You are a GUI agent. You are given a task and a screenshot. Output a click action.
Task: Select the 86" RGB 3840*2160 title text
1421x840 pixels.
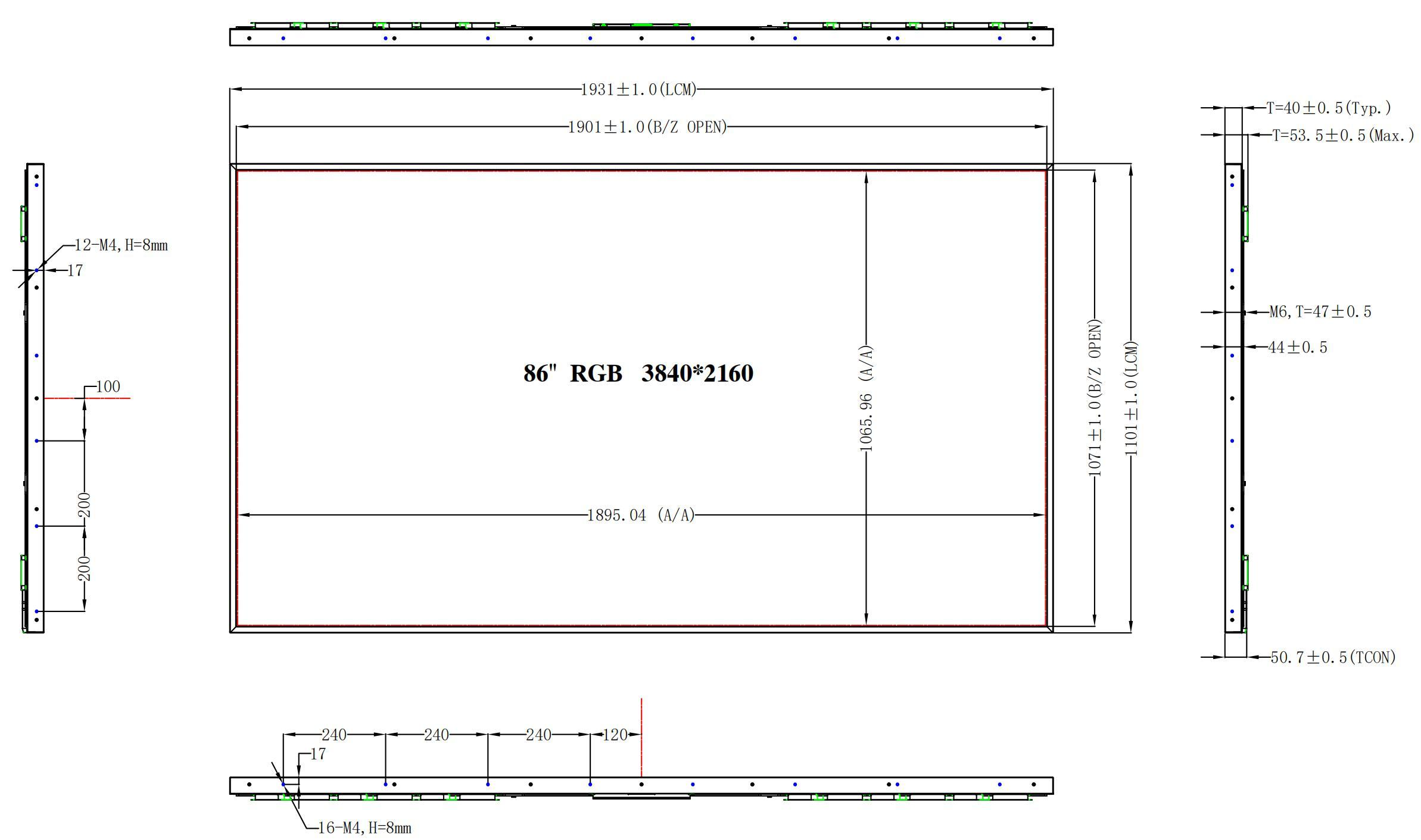pyautogui.click(x=638, y=373)
